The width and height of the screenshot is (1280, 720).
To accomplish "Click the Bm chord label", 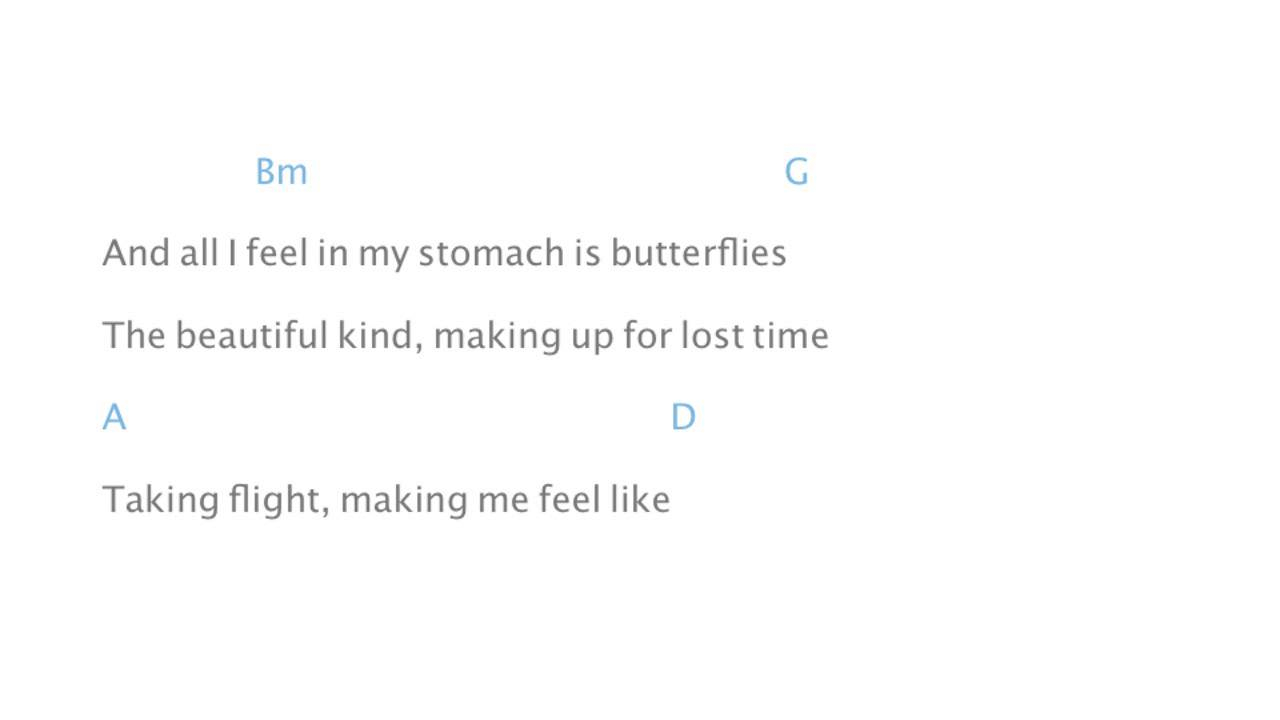I will [281, 172].
